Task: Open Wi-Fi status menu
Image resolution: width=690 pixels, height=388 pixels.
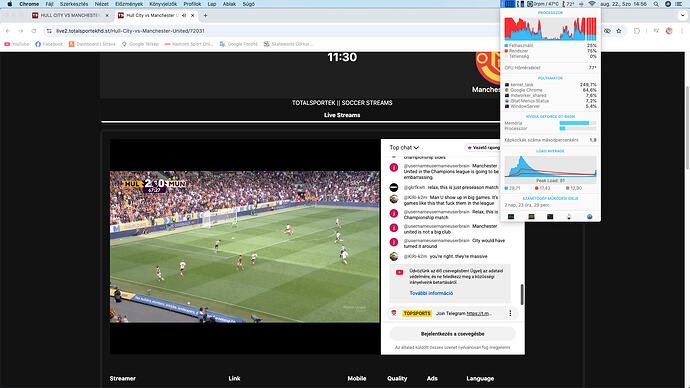Action: click(592, 4)
